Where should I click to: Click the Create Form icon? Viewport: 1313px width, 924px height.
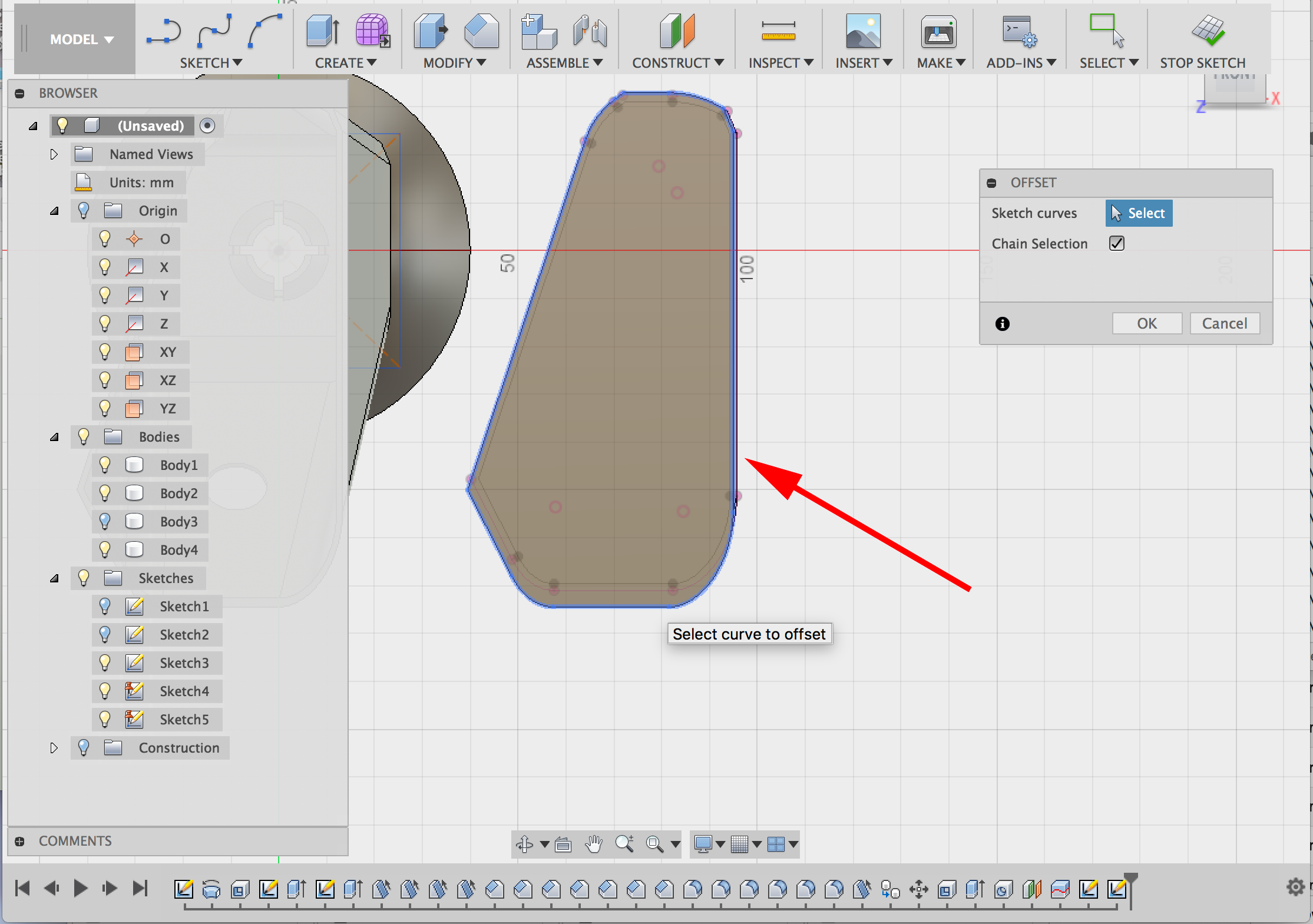[373, 31]
